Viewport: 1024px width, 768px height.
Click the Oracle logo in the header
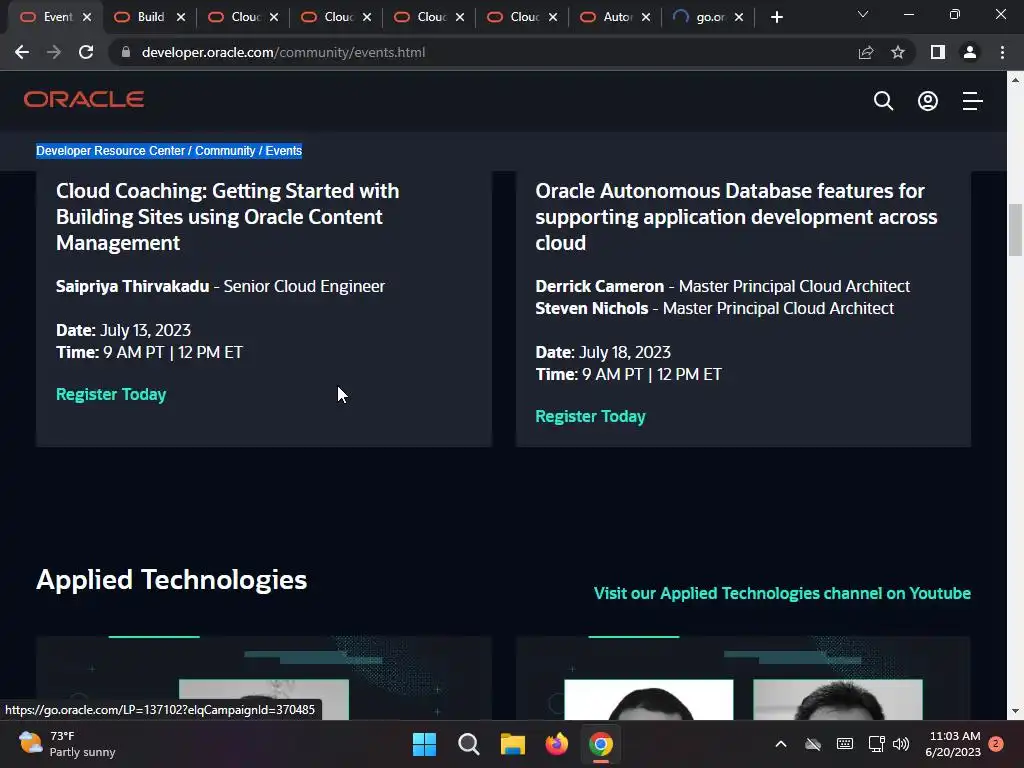coord(84,99)
